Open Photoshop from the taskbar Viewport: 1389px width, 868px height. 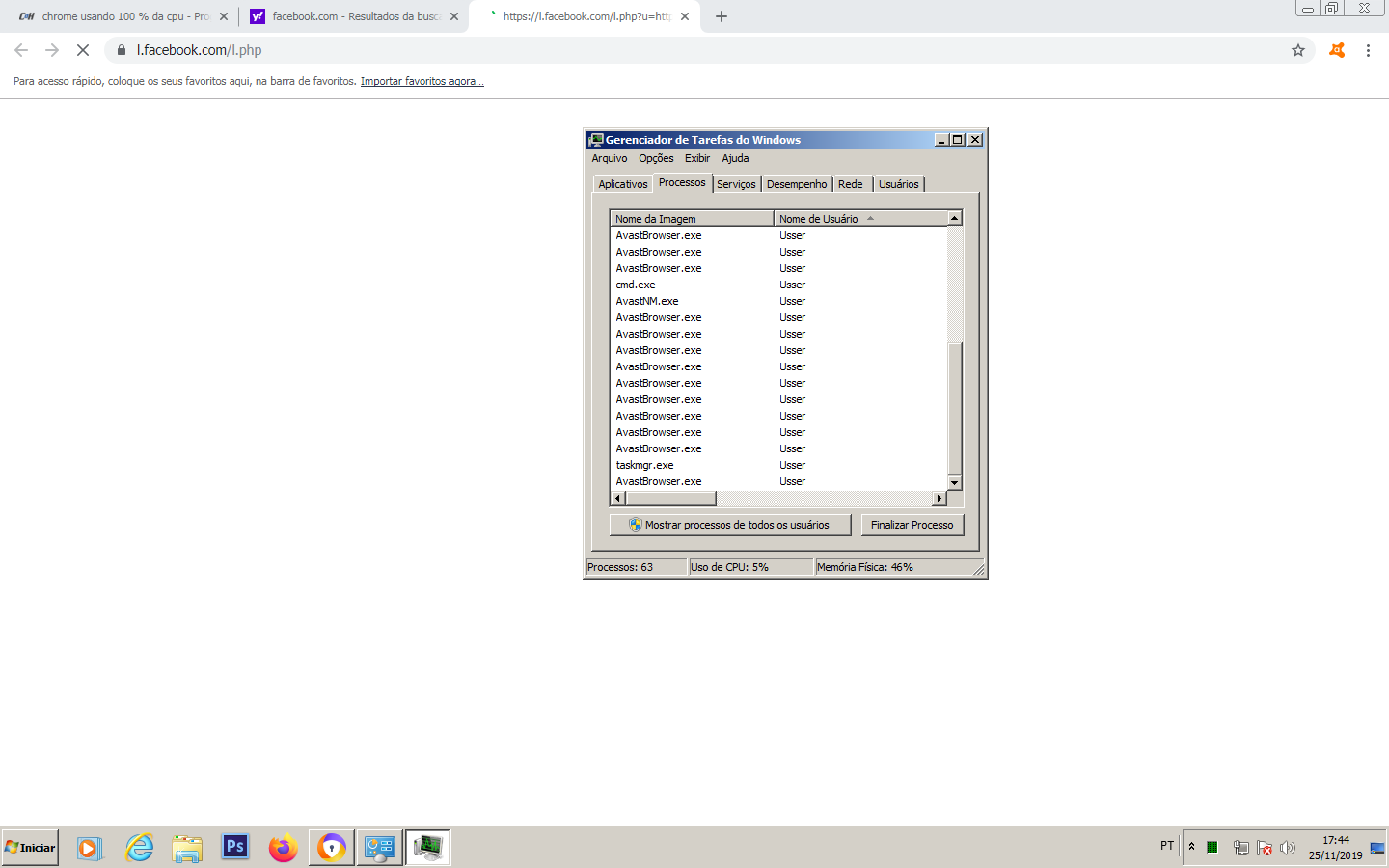pyautogui.click(x=235, y=848)
